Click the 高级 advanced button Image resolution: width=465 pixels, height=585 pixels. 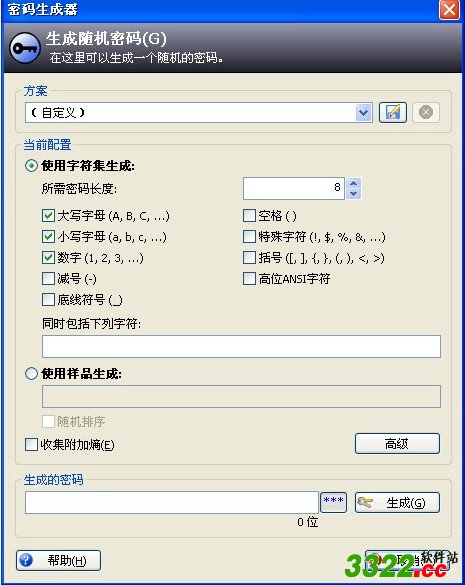coord(397,444)
